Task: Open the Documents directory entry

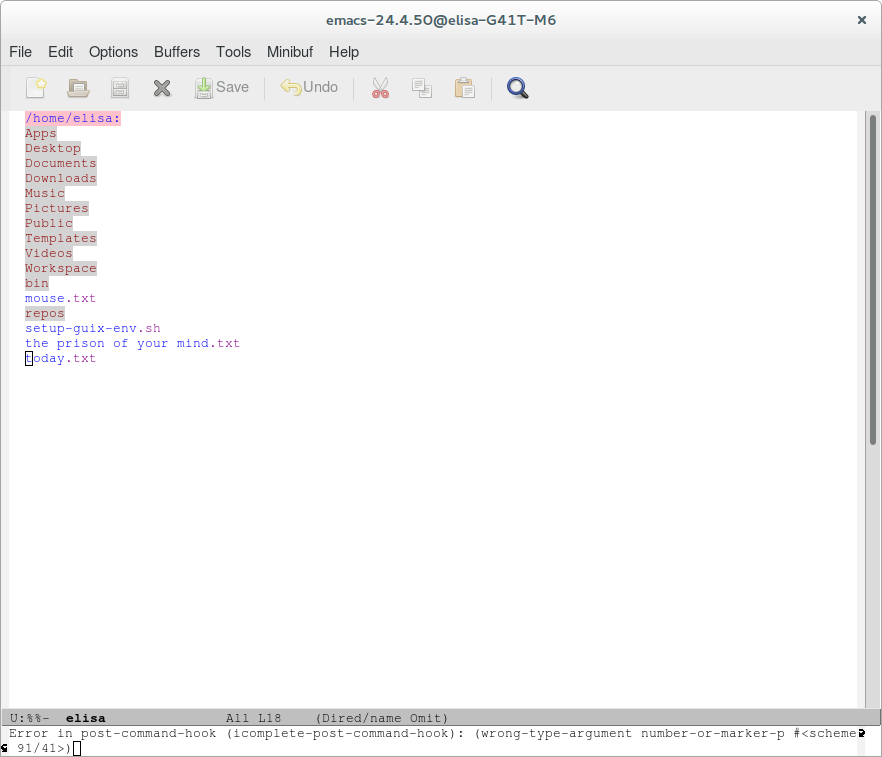Action: pyautogui.click(x=61, y=163)
